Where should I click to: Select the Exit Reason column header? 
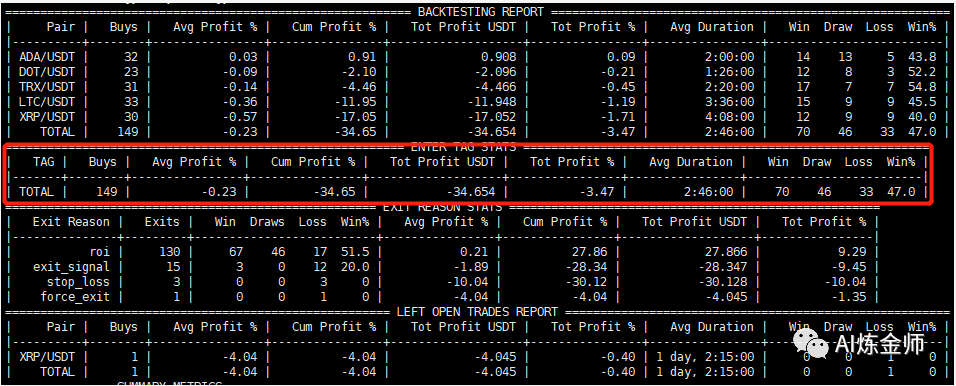tap(71, 221)
